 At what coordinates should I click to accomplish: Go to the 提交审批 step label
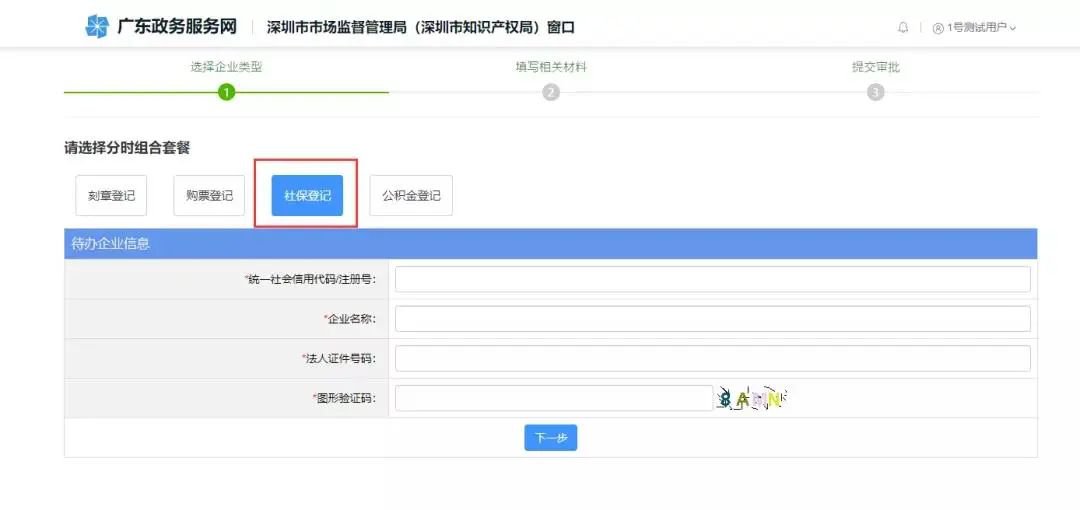[875, 67]
